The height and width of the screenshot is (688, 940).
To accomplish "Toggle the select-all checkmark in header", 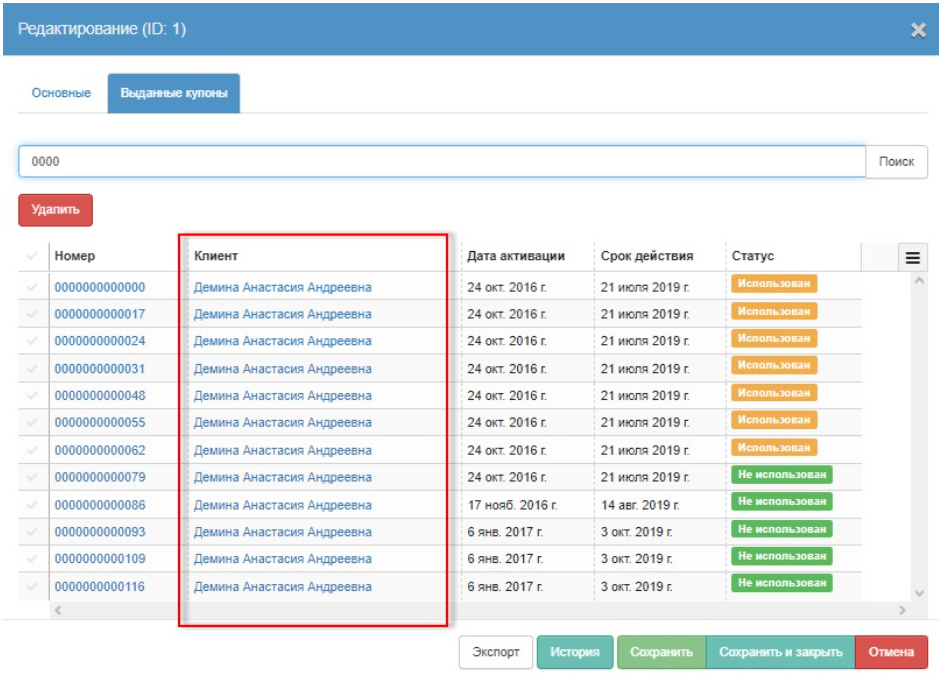I will point(32,257).
